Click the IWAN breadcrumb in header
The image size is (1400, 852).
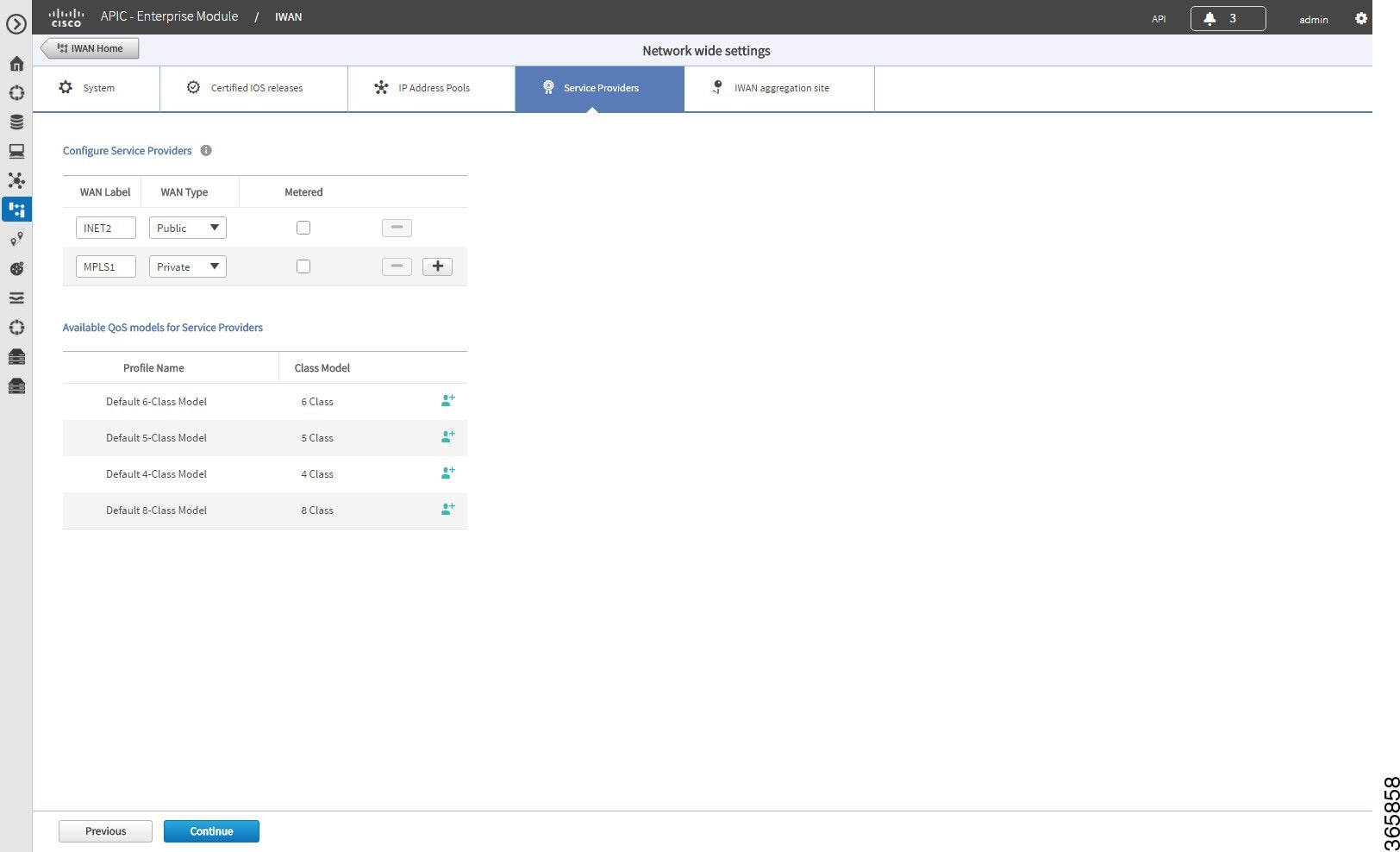[288, 17]
